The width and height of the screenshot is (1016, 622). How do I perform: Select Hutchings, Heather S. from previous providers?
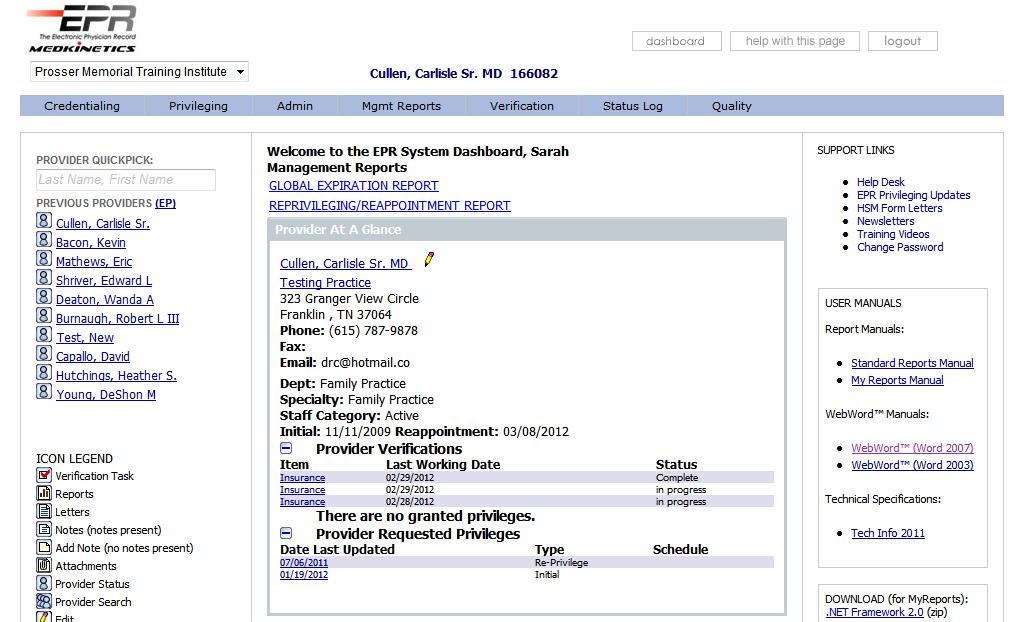[x=116, y=375]
